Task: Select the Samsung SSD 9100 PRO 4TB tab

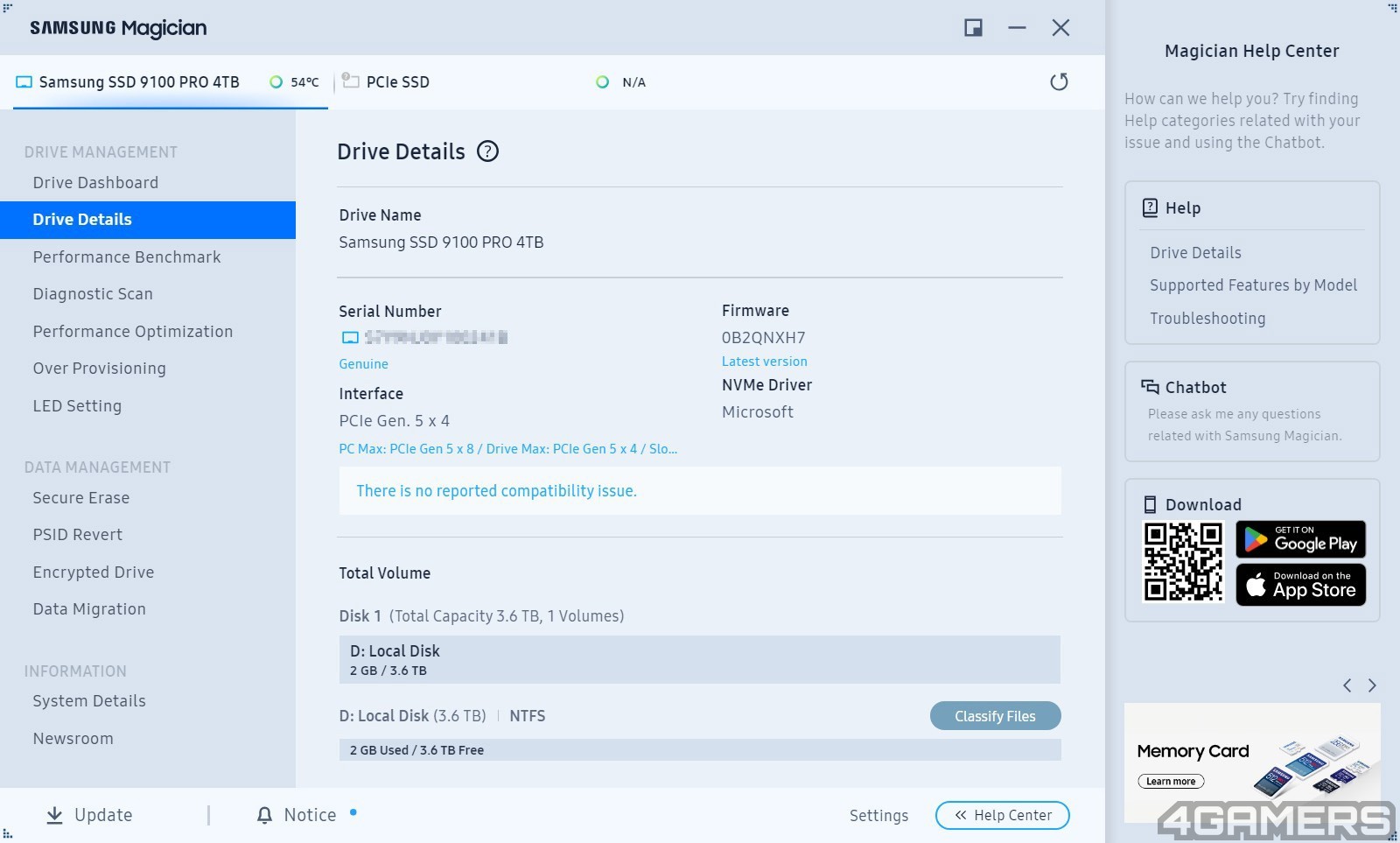Action: [x=170, y=82]
